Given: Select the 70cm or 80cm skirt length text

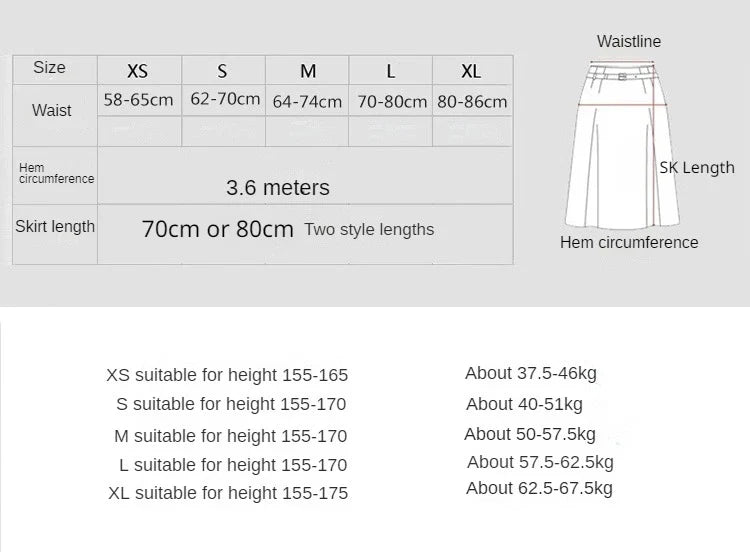Looking at the screenshot, I should (218, 229).
